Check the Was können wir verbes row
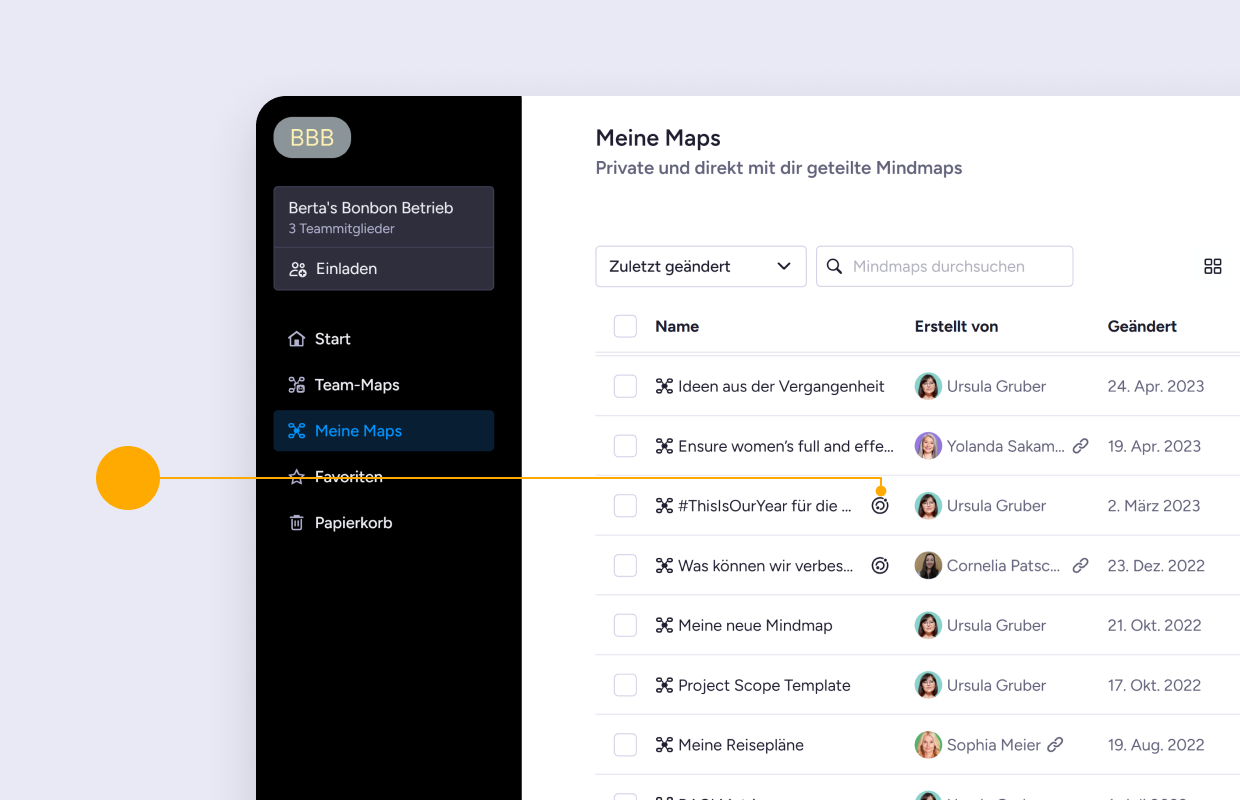 click(625, 566)
